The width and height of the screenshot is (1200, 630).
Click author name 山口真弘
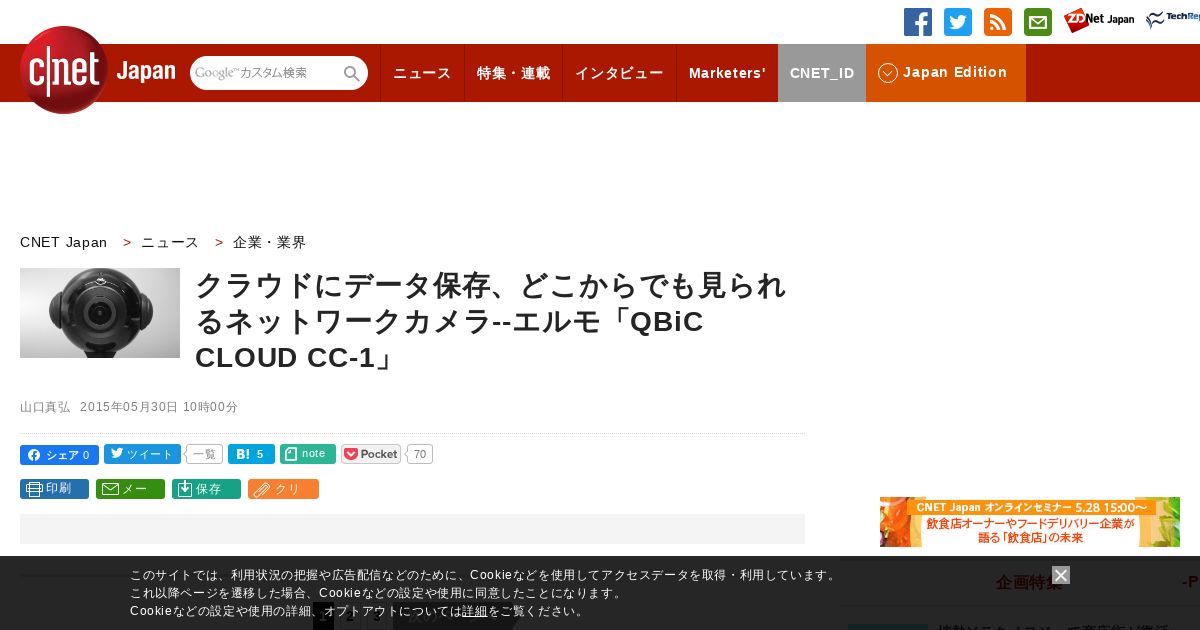(x=45, y=407)
